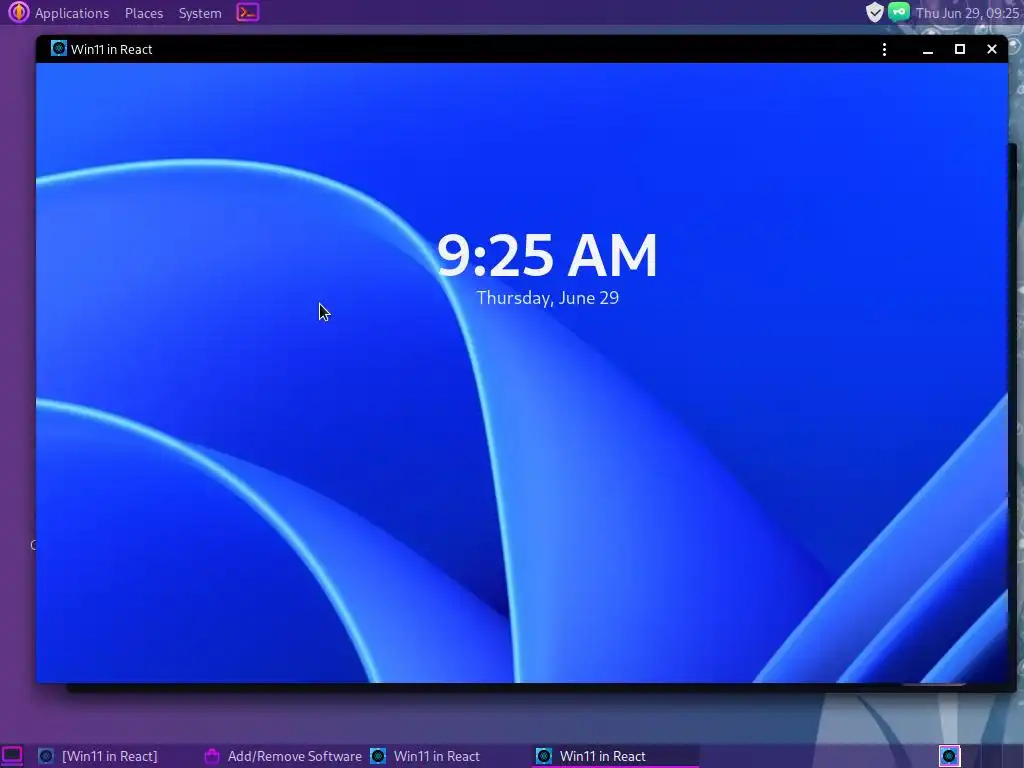
Task: Open the Applications menu
Action: pos(72,13)
